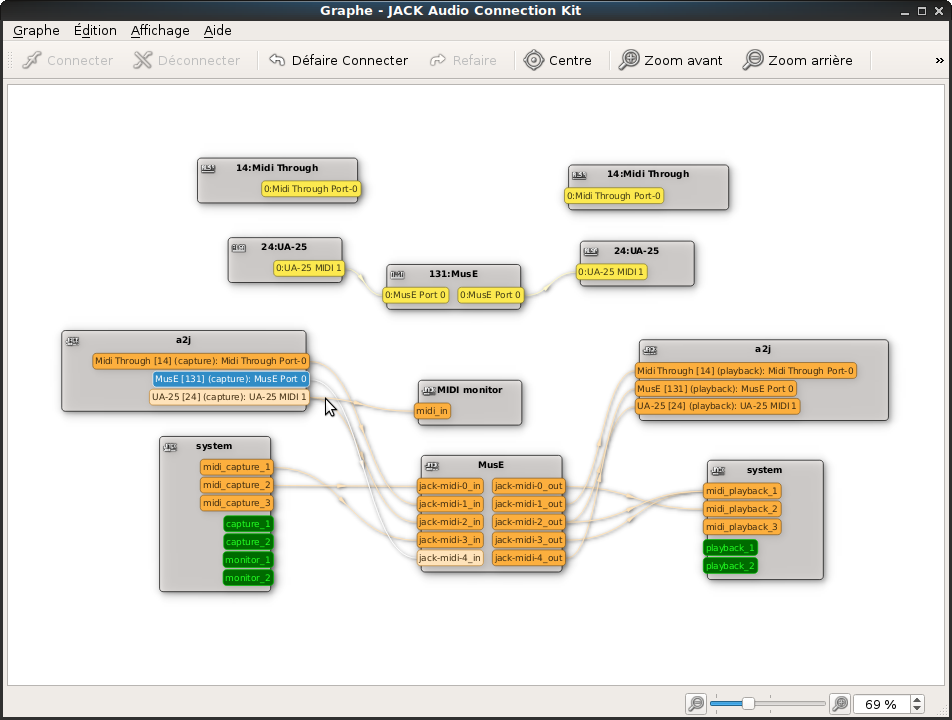Image resolution: width=952 pixels, height=720 pixels.
Task: Select the jack-midi-0_in port
Action: point(450,486)
